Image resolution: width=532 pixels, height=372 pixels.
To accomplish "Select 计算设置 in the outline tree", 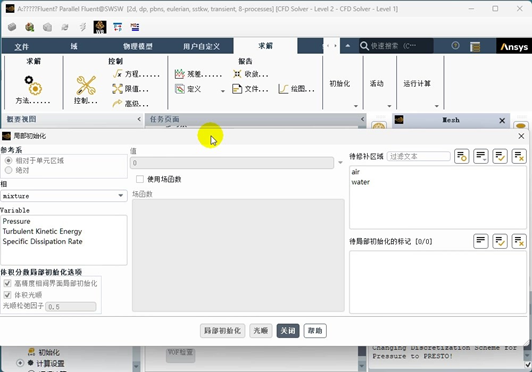I will 50,363.
